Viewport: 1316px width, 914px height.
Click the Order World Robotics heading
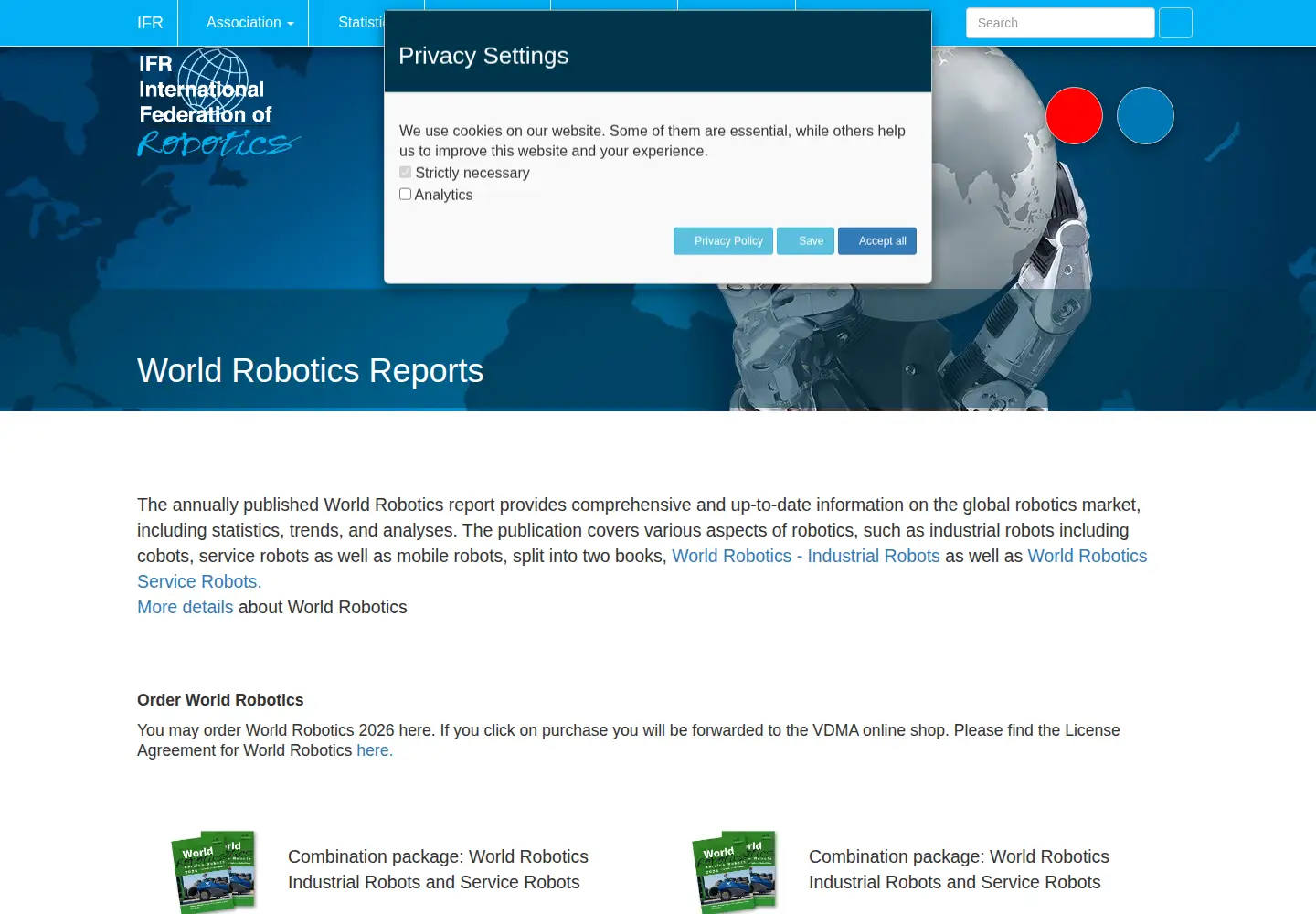pos(220,700)
